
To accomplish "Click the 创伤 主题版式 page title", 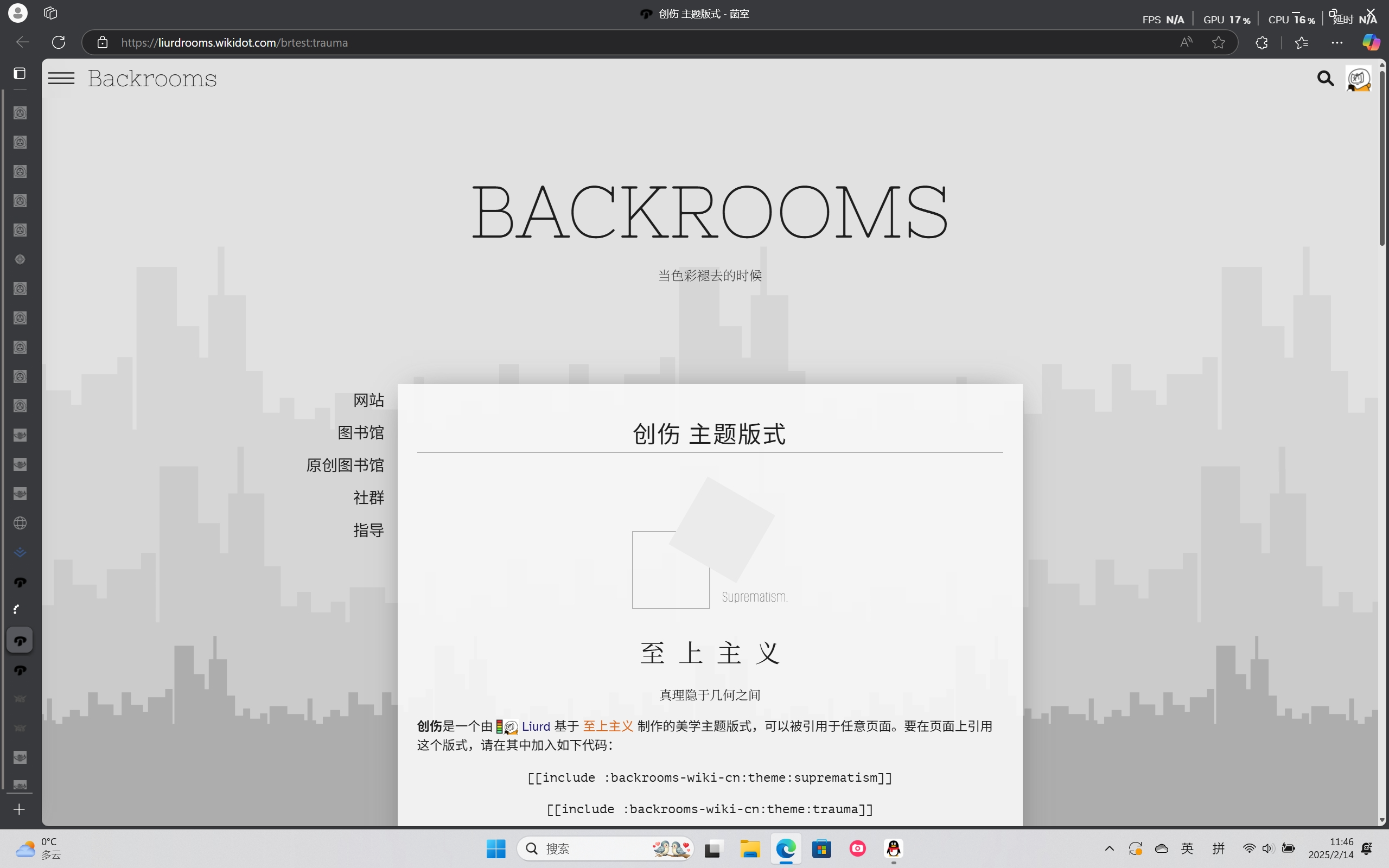I will coord(710,434).
